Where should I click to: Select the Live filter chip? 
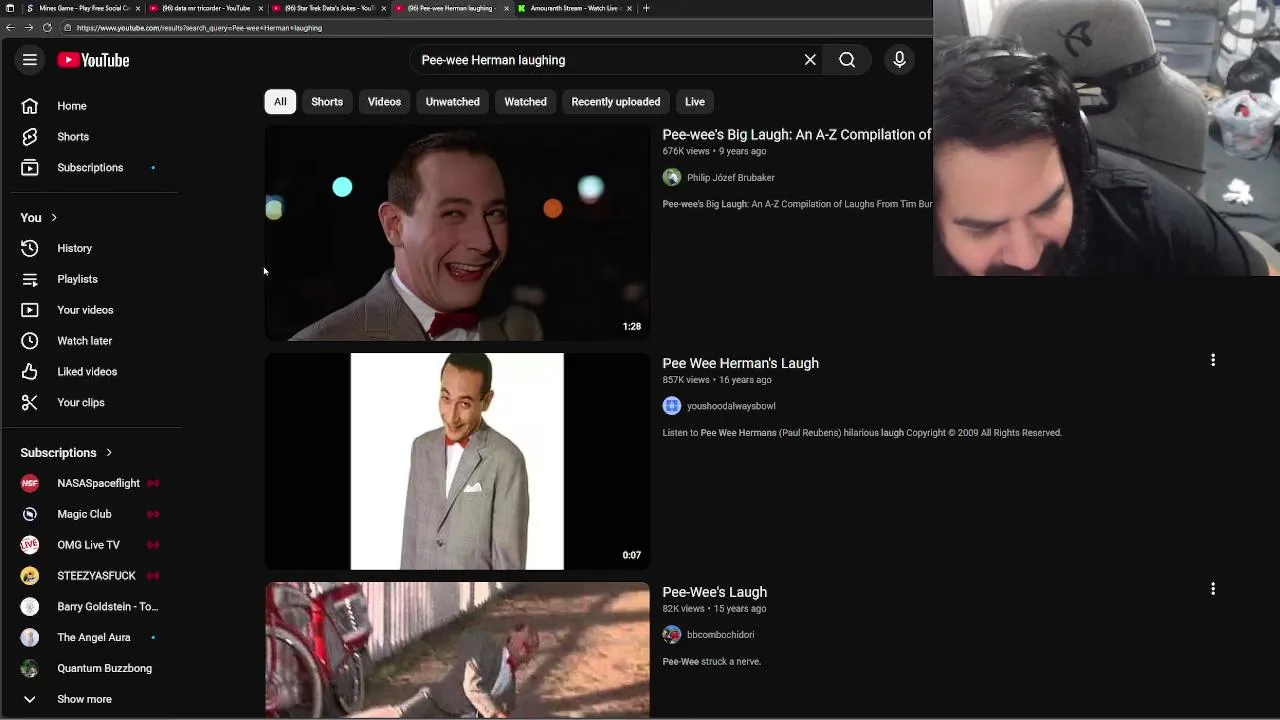tap(695, 102)
